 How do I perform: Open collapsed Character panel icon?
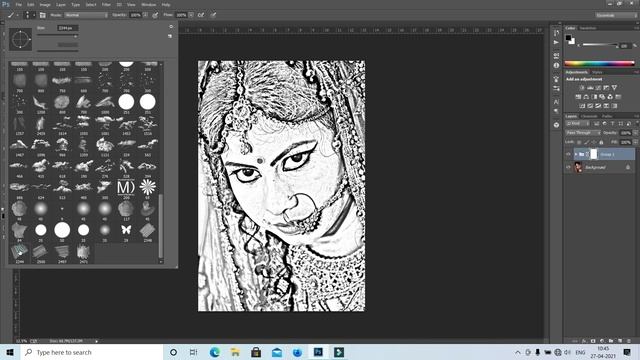point(556,102)
